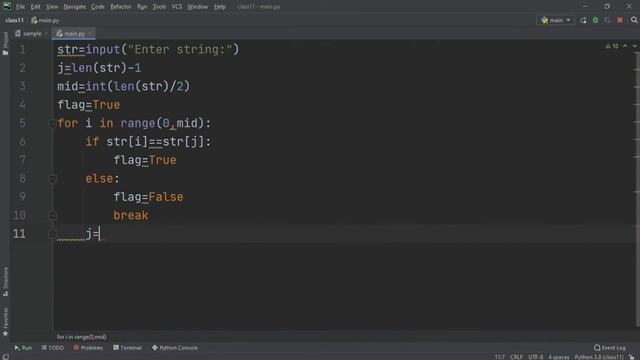
Task: Open the Problems tool window
Action: point(88,348)
